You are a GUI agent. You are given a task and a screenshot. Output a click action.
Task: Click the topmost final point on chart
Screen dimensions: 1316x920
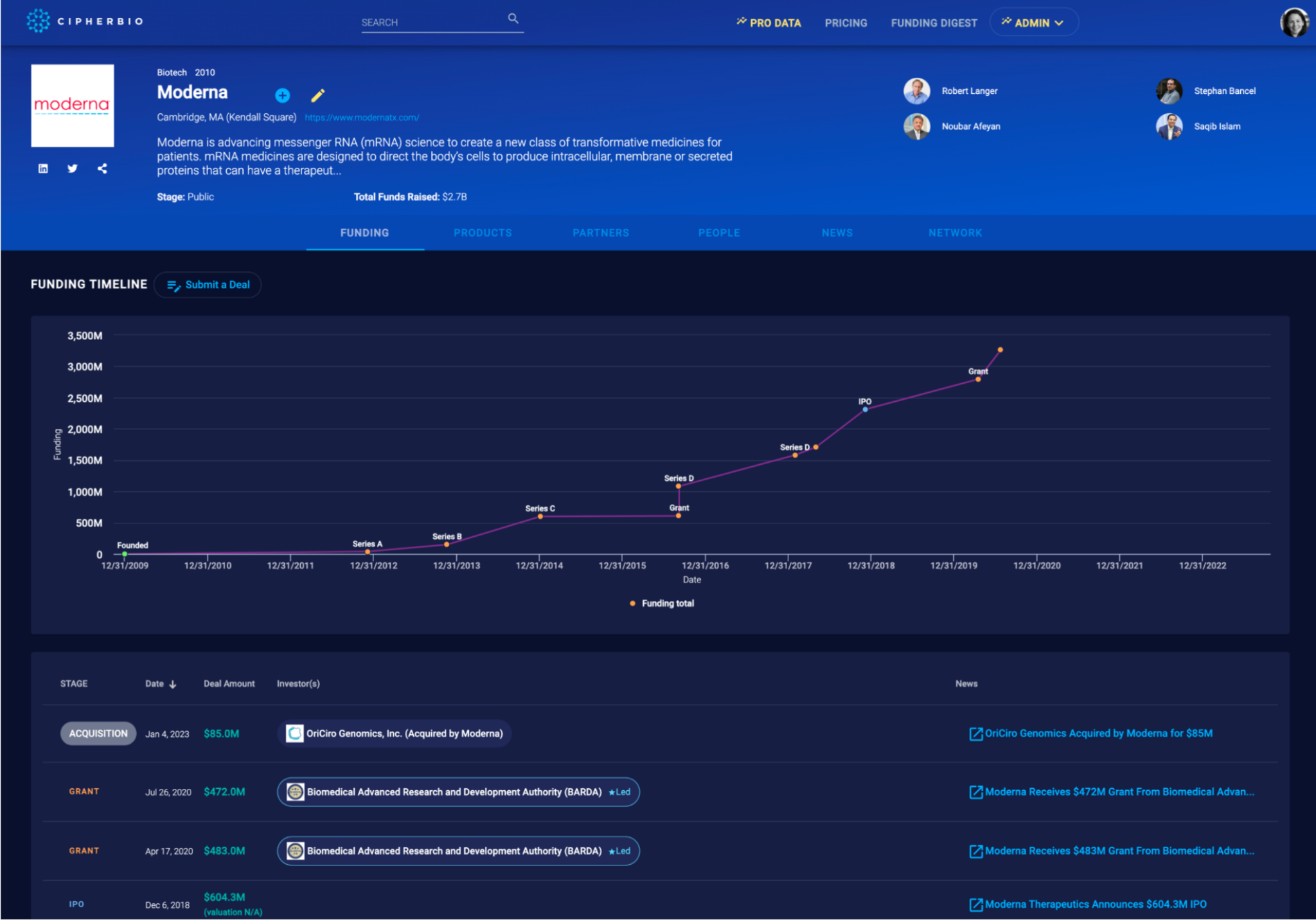(x=1000, y=350)
